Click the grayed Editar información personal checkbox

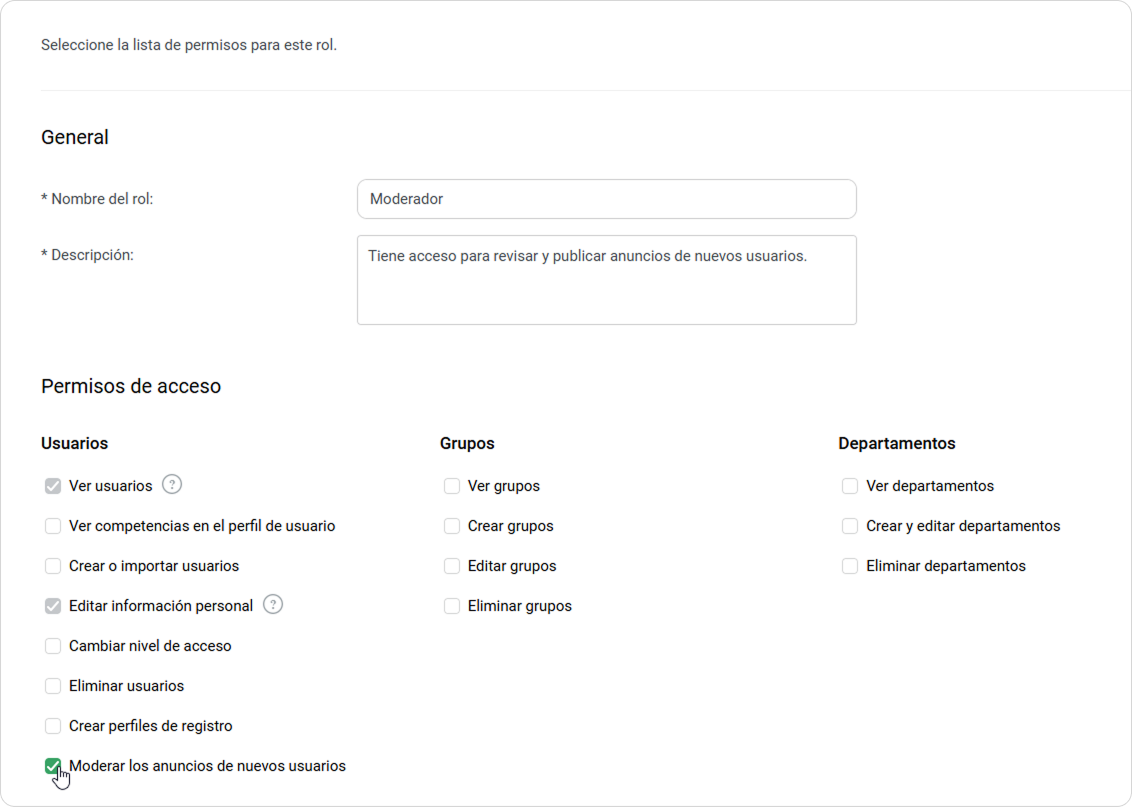coord(53,606)
